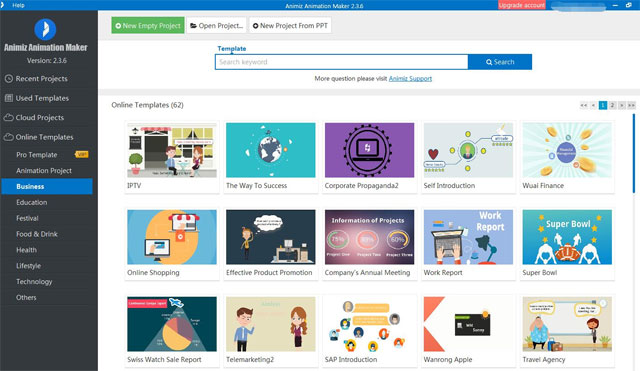Select the Business category
This screenshot has height=371, width=640.
(47, 187)
